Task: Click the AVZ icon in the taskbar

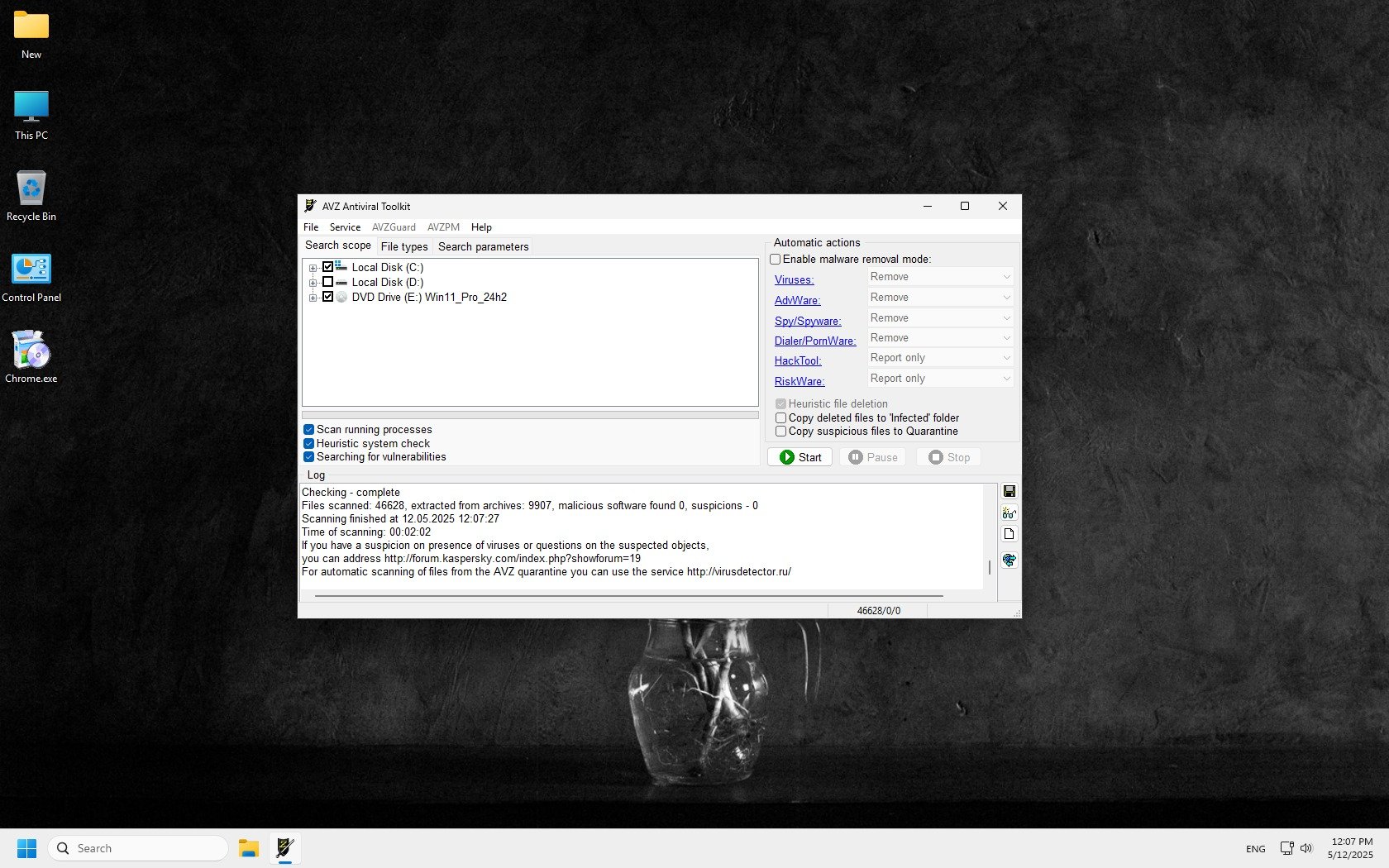Action: coord(285,848)
